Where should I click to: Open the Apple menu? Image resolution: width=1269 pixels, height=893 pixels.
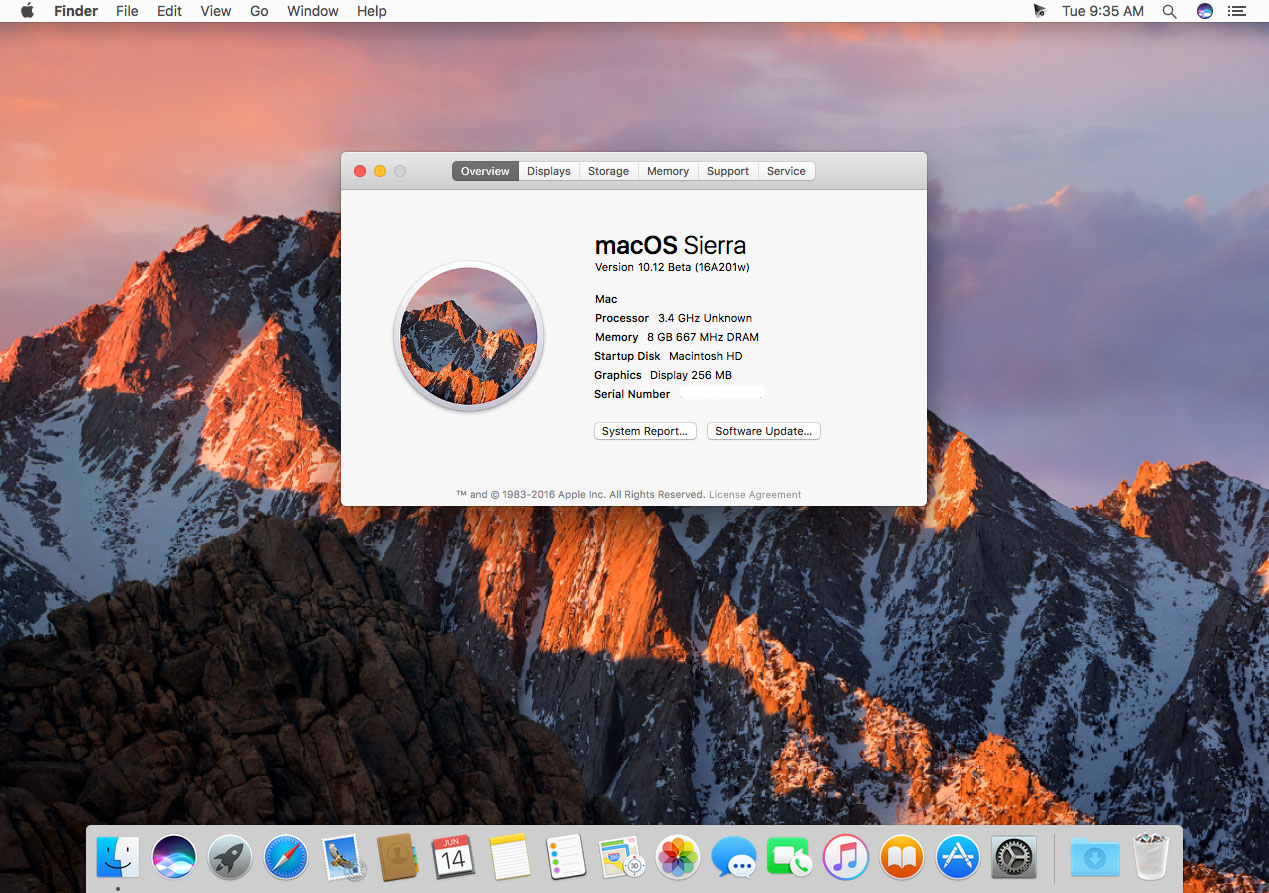(27, 11)
